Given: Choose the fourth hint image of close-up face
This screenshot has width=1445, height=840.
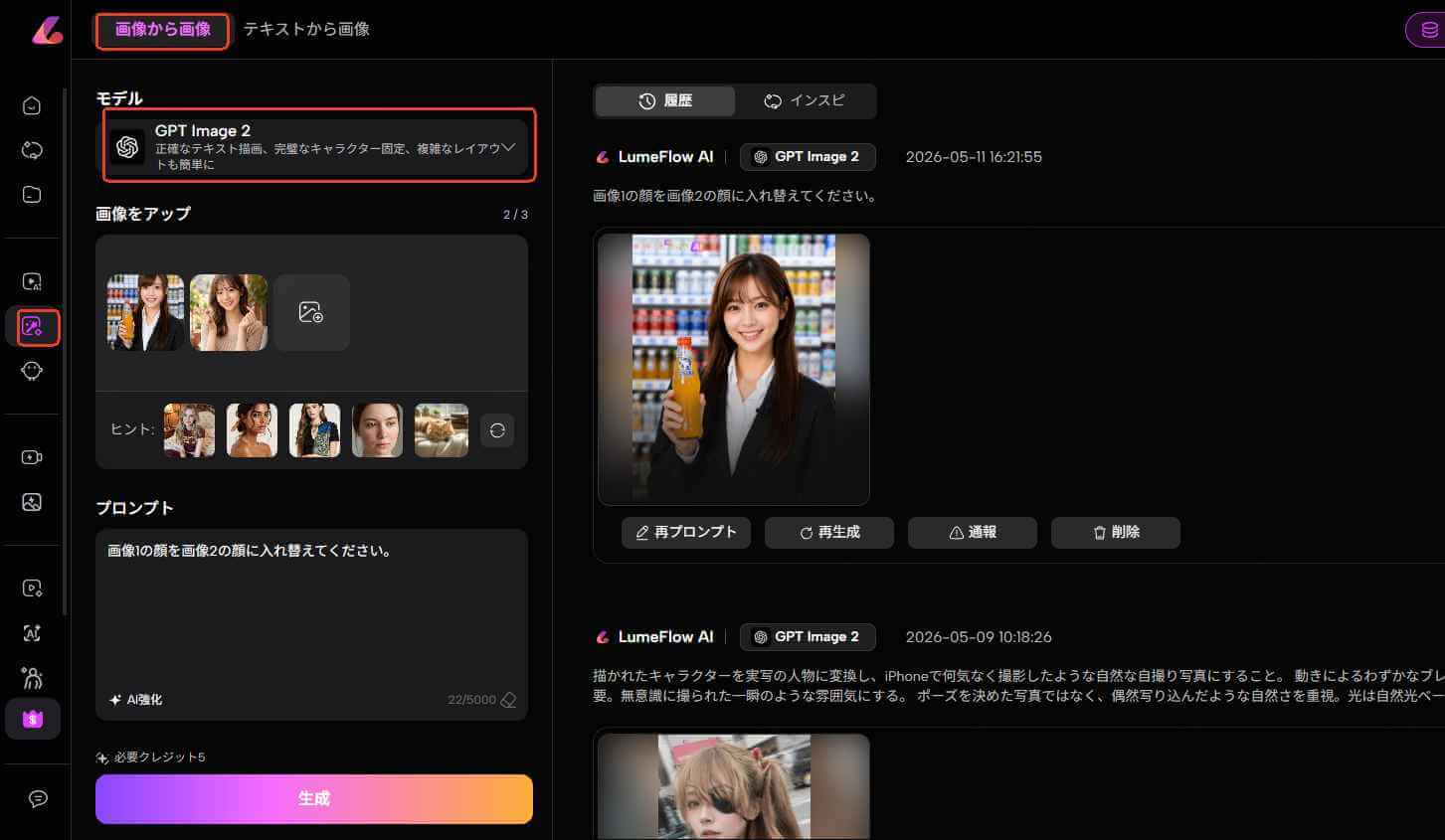Looking at the screenshot, I should (x=377, y=430).
